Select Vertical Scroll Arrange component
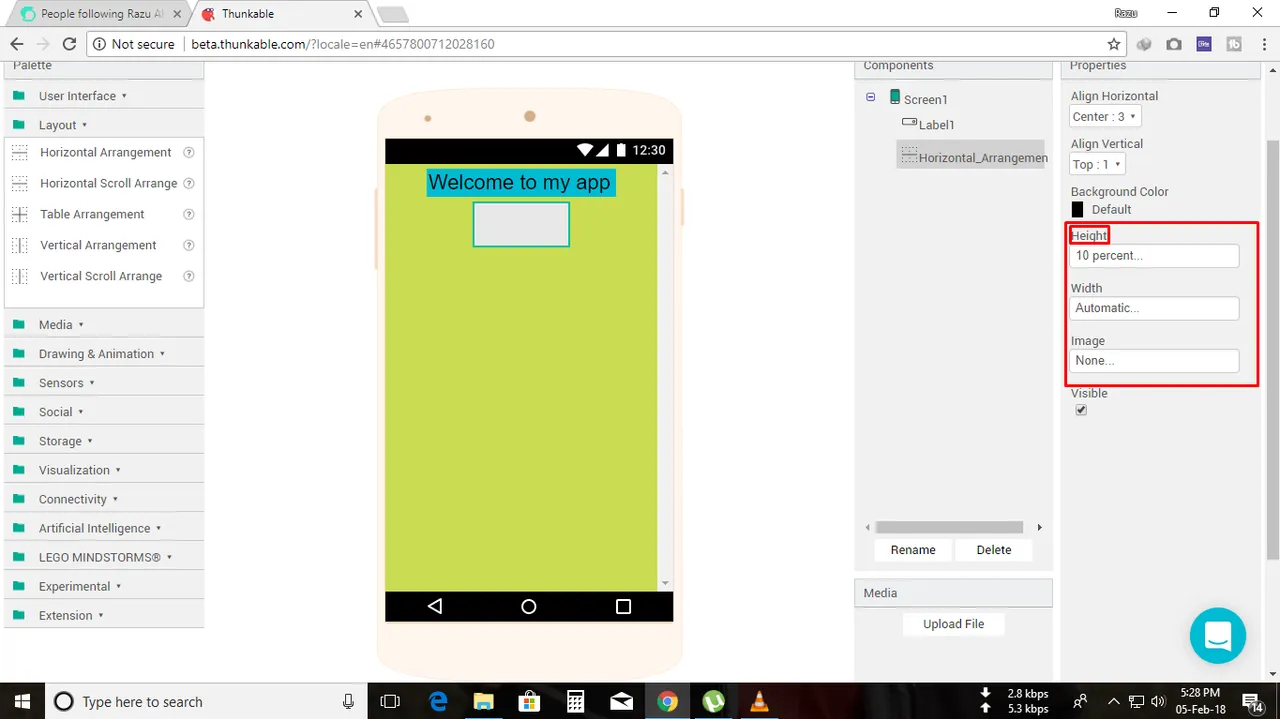The image size is (1280, 719). (101, 277)
